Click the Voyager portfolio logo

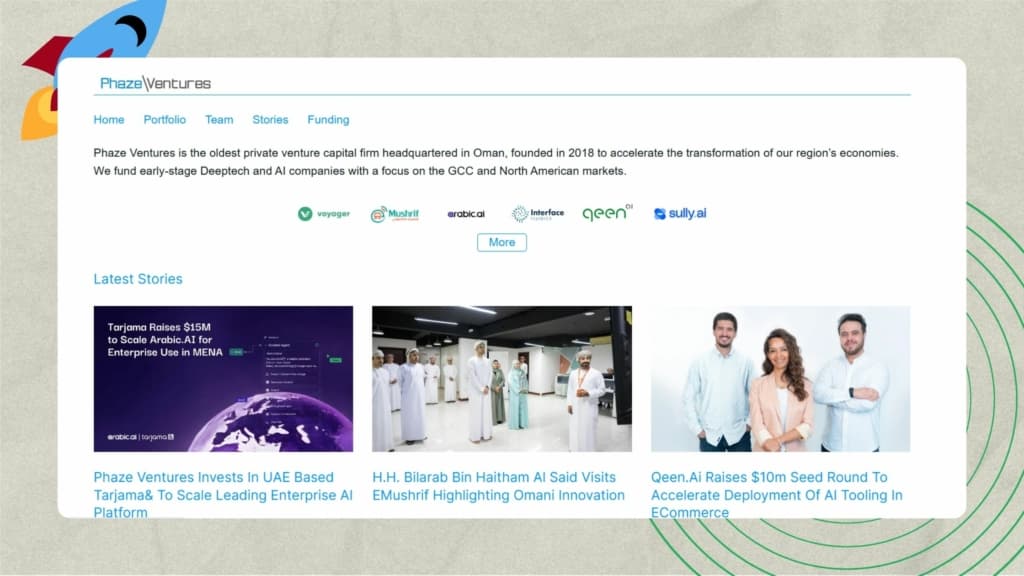click(x=324, y=214)
